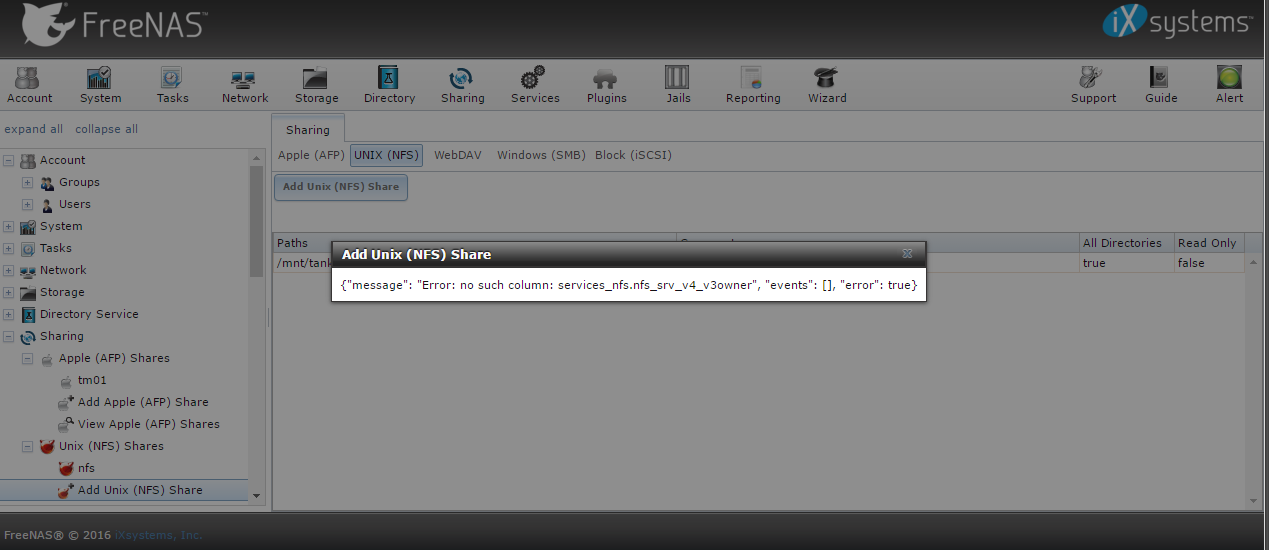Image resolution: width=1269 pixels, height=550 pixels.
Task: Open the Sharing toolbar icon
Action: pos(462,85)
